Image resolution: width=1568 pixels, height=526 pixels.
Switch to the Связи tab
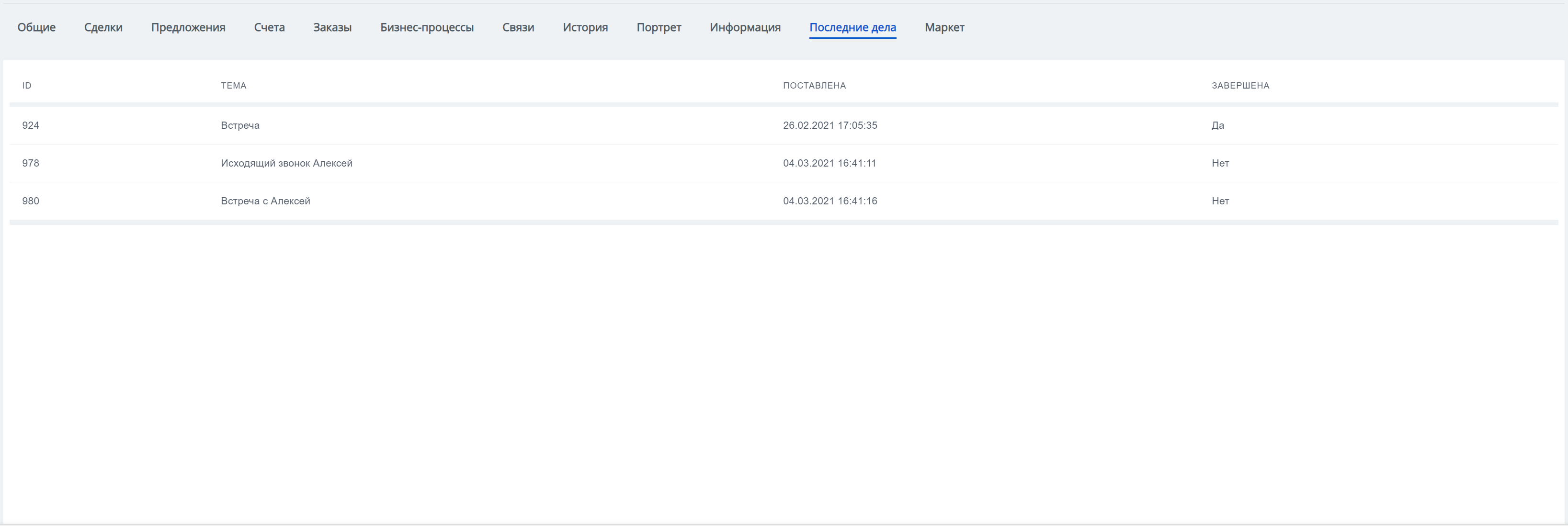point(518,27)
